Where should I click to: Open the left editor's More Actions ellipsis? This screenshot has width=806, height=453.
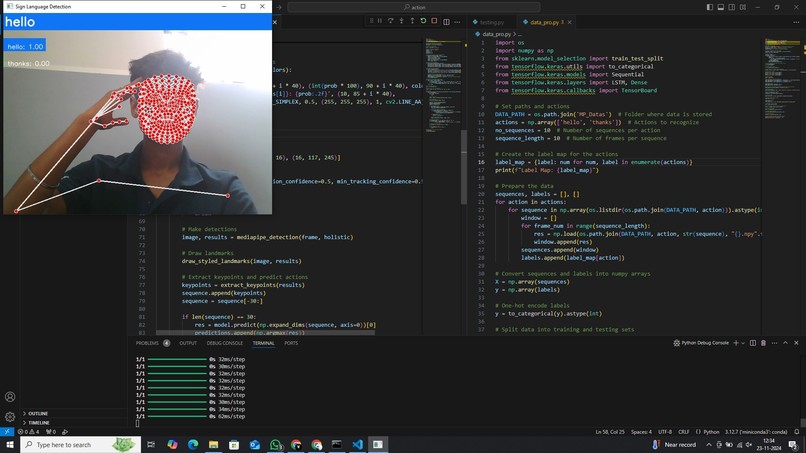[457, 22]
